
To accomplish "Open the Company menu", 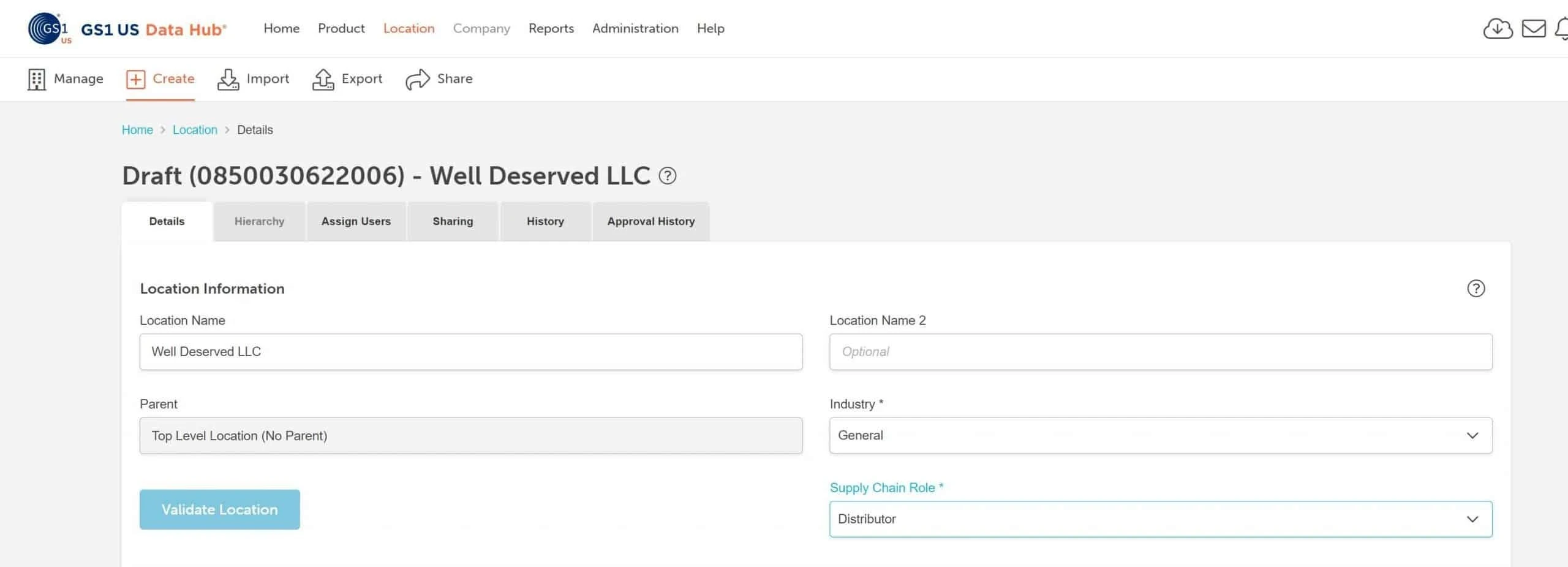I will pyautogui.click(x=481, y=28).
